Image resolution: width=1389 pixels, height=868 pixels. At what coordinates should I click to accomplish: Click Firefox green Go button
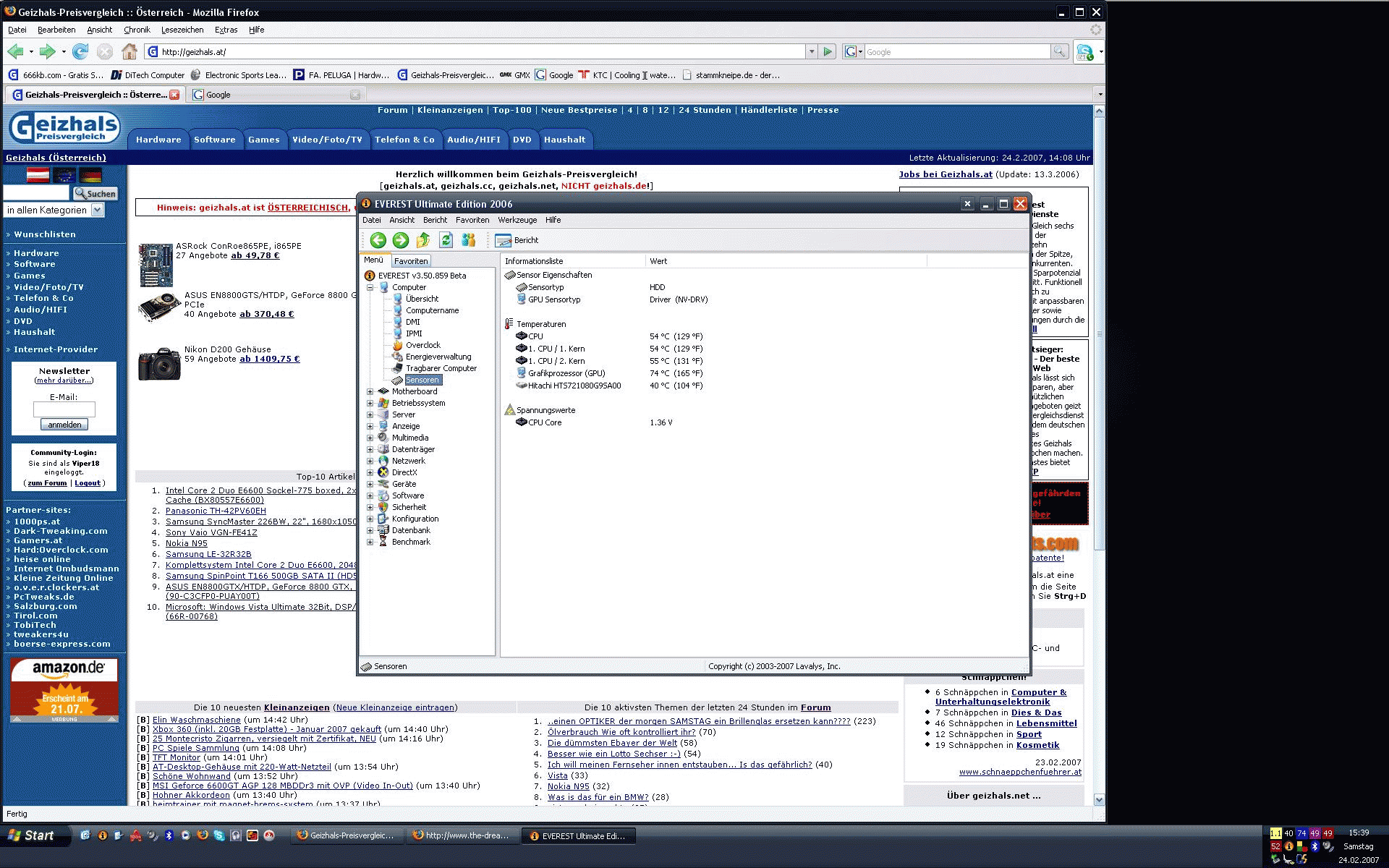(x=828, y=51)
